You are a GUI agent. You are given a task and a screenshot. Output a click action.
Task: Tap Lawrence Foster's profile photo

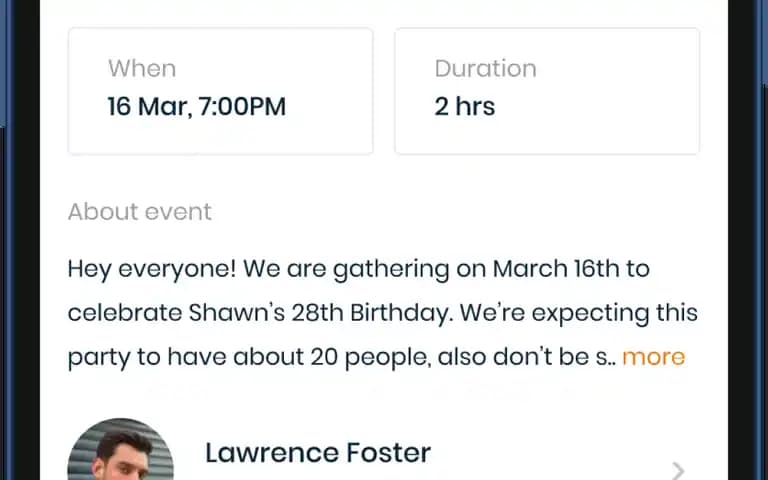coord(120,449)
